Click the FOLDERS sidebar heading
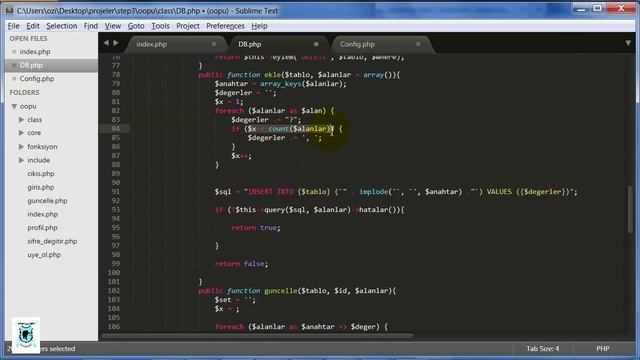 click(24, 93)
